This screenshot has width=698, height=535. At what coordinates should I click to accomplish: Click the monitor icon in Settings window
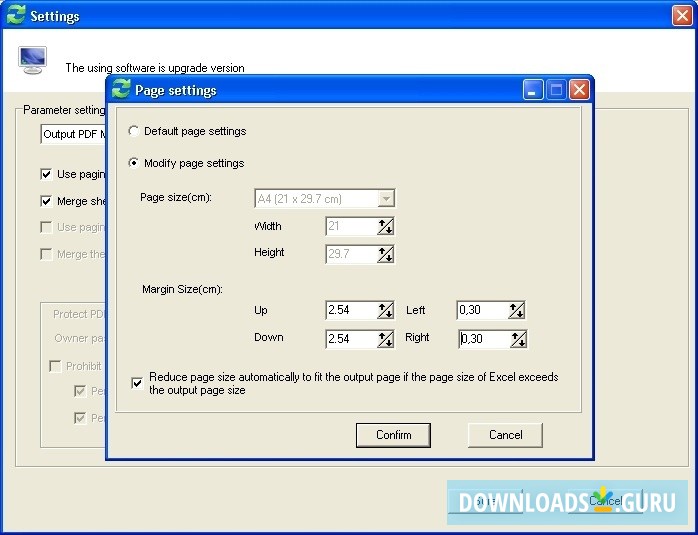point(32,60)
